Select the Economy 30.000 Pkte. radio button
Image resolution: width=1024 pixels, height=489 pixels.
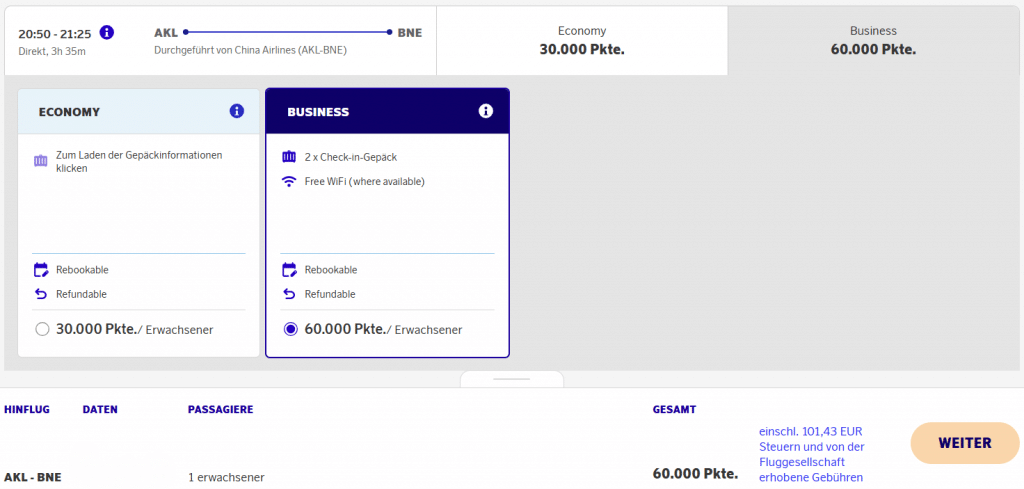(42, 329)
